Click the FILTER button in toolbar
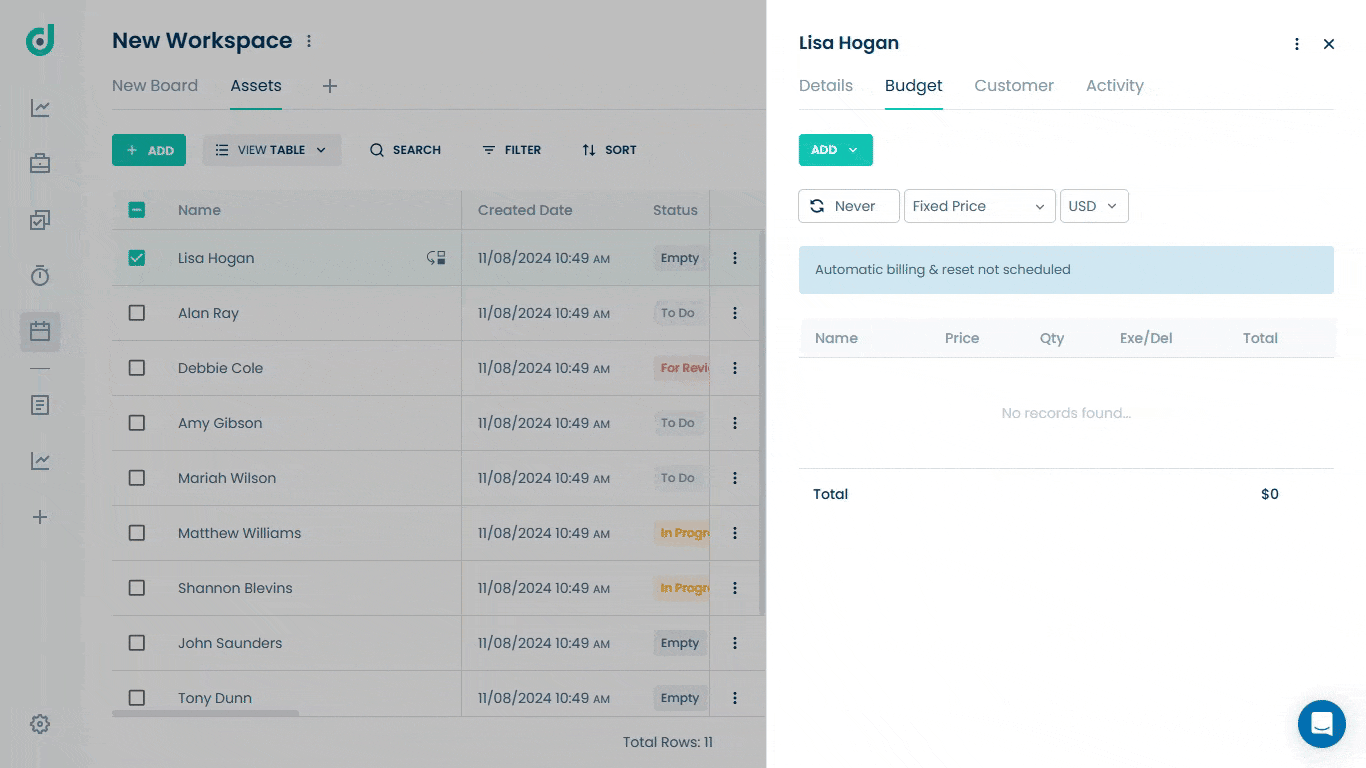This screenshot has width=1366, height=768. (x=511, y=150)
